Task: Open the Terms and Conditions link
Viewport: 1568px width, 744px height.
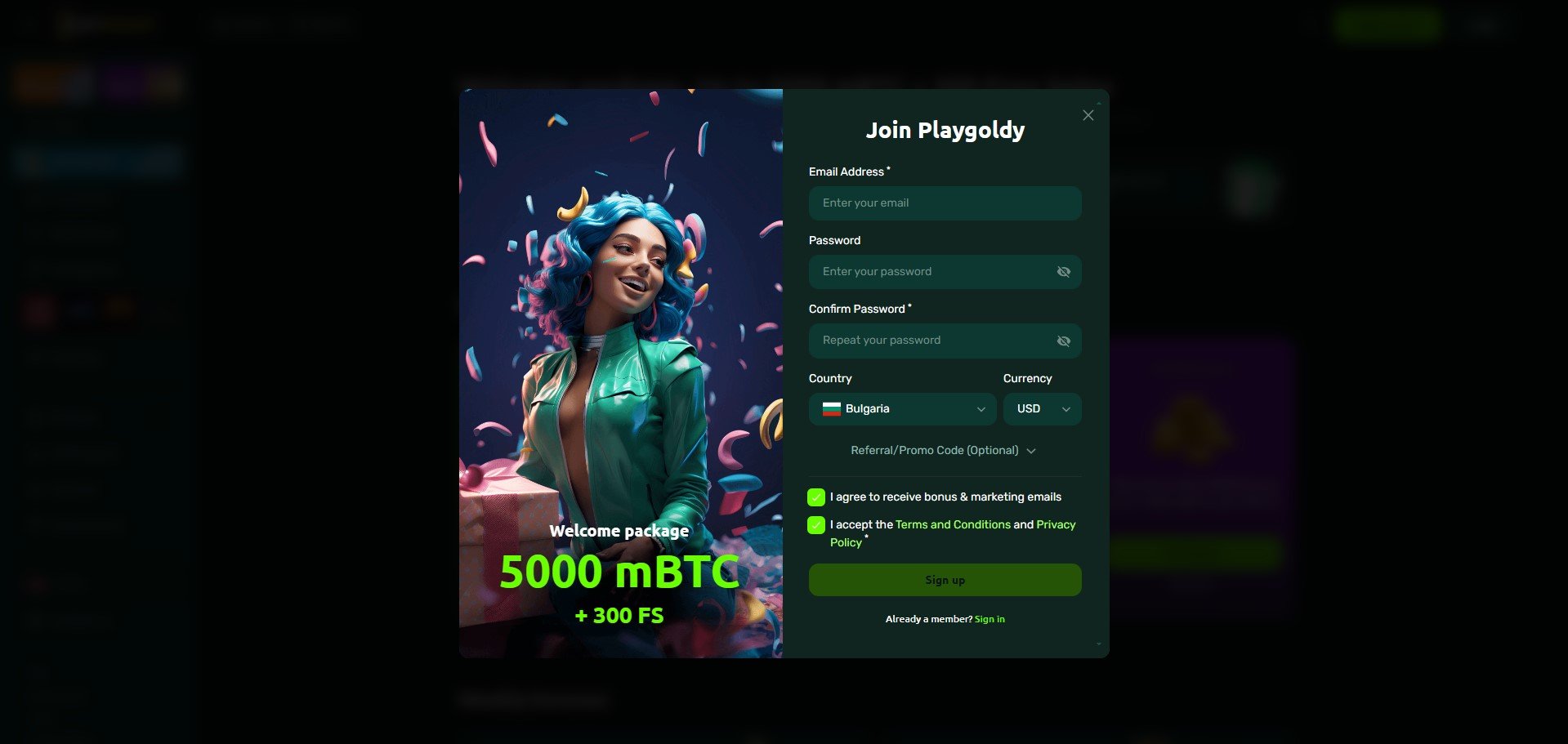Action: point(953,524)
